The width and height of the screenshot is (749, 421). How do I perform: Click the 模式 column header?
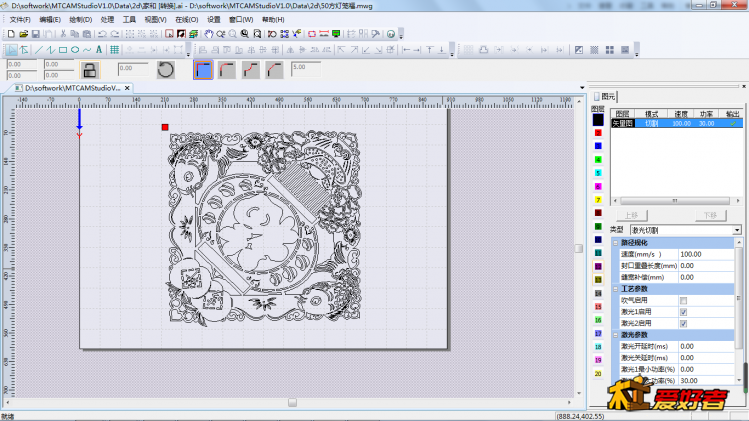[652, 114]
